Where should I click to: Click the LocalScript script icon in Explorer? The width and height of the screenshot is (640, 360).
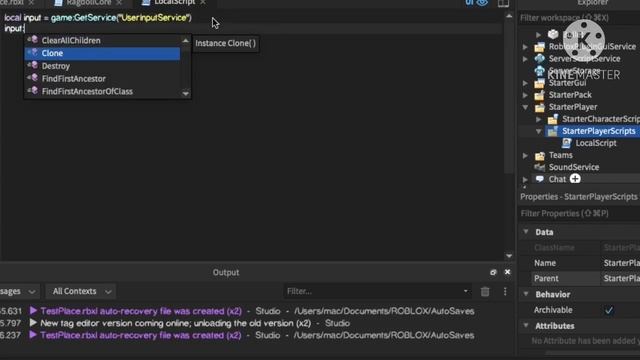(x=566, y=143)
